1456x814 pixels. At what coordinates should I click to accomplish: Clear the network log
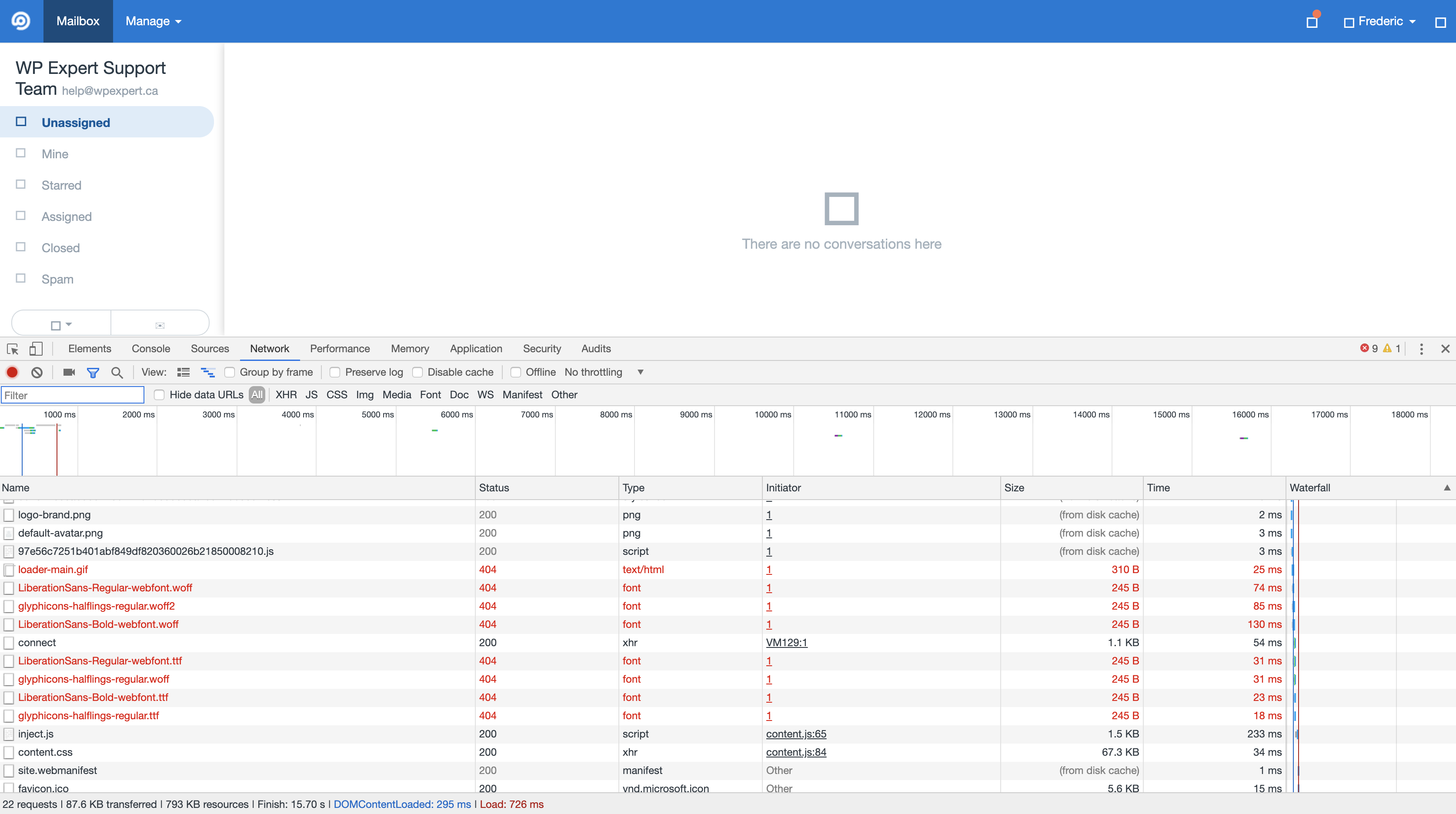[37, 372]
